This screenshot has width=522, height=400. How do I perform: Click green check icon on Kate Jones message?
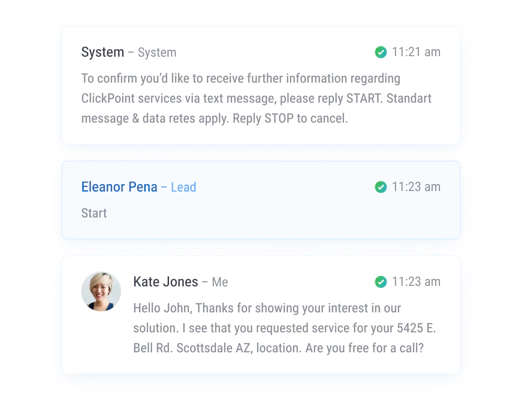(x=381, y=282)
